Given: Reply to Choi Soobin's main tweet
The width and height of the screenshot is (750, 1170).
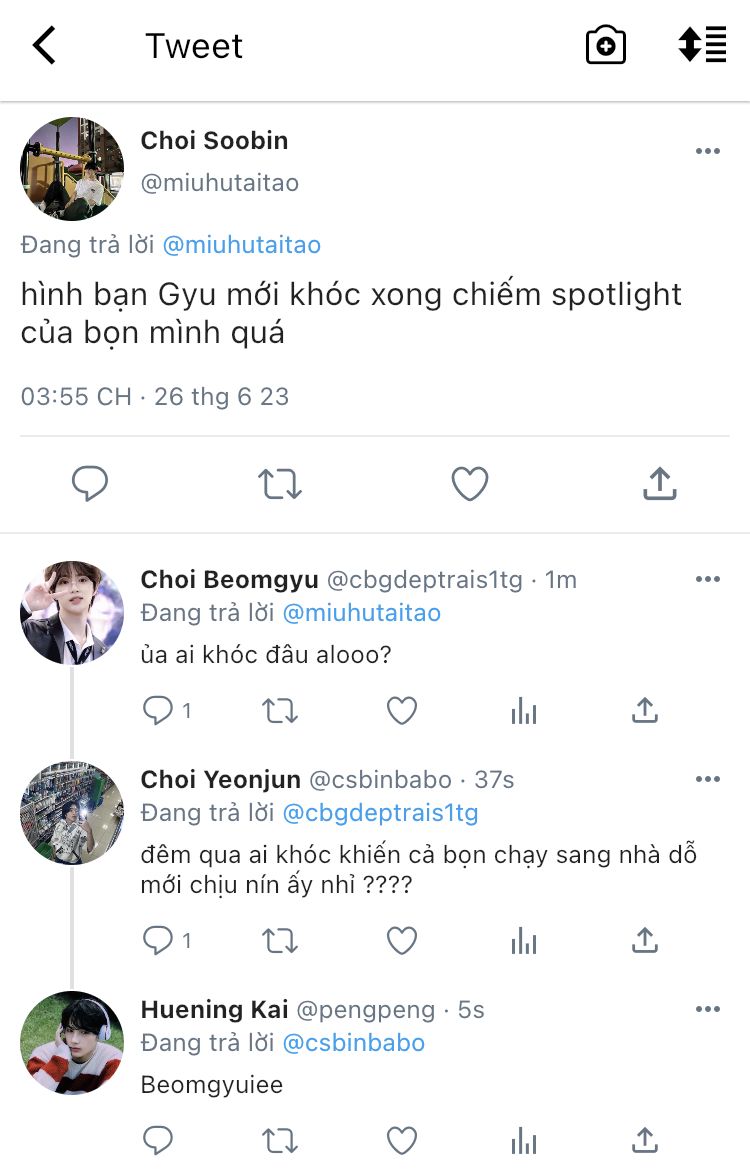Looking at the screenshot, I should click(x=90, y=485).
